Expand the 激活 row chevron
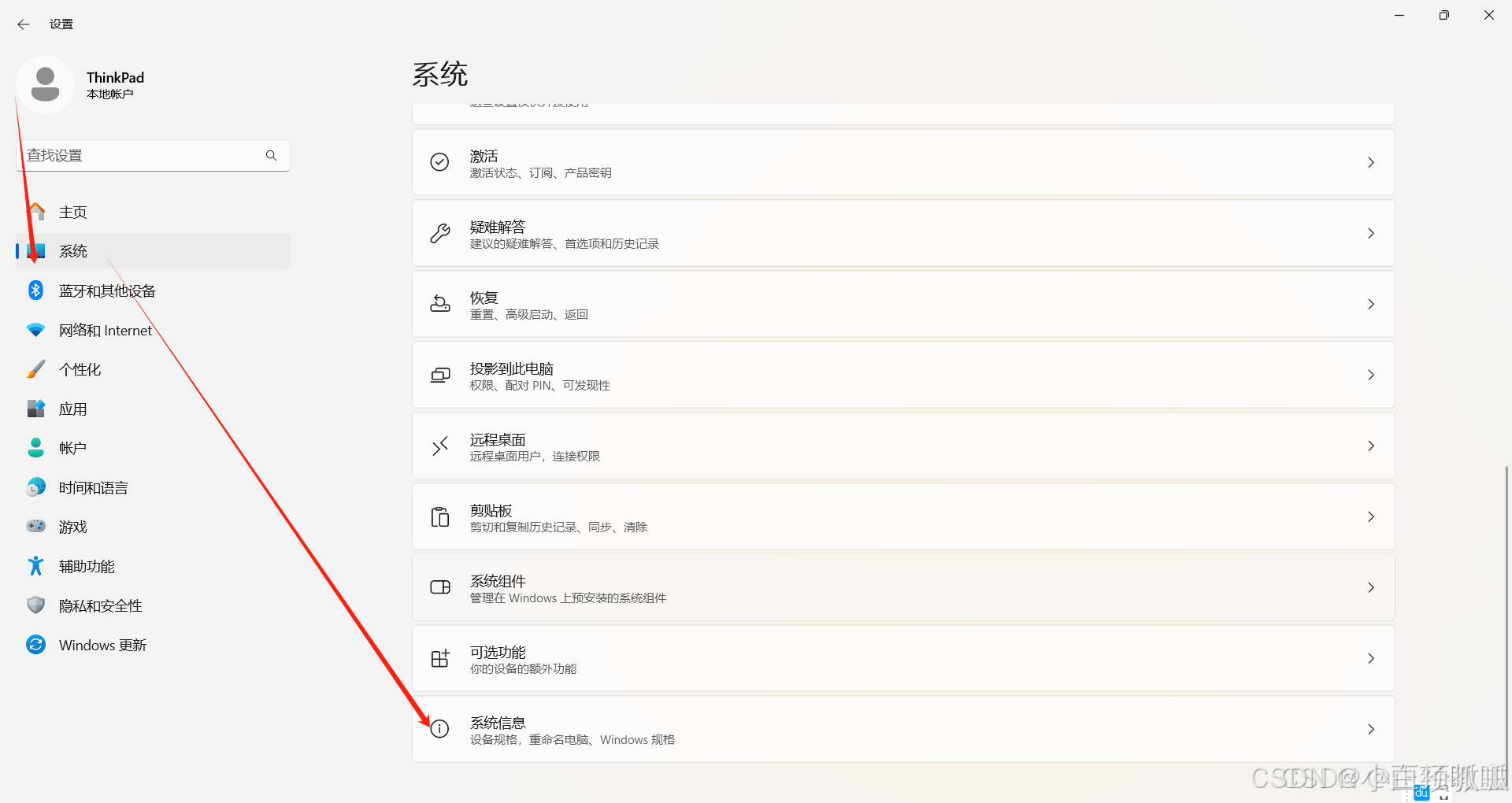 click(x=1370, y=162)
